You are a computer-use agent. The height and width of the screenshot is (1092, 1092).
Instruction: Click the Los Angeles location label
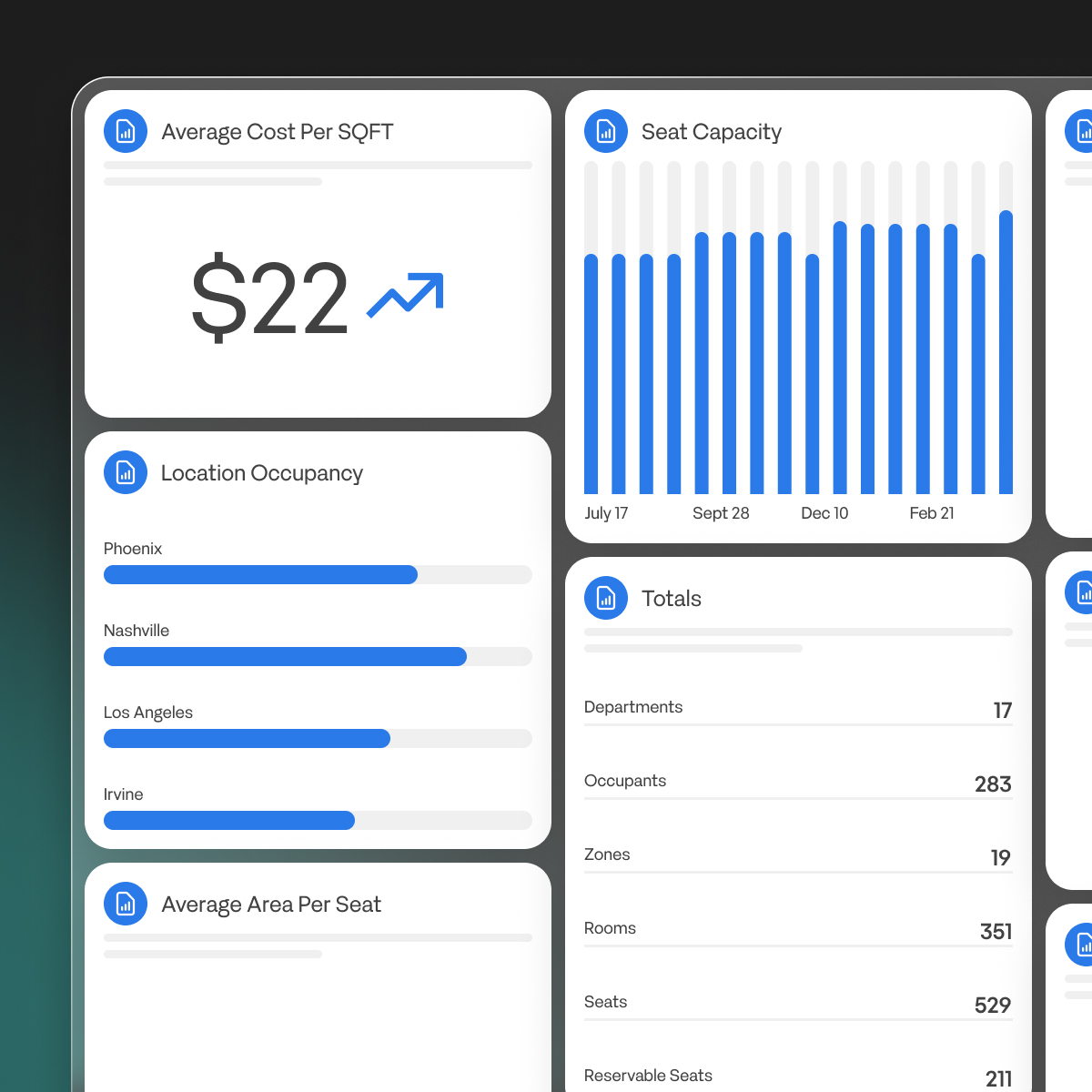148,713
